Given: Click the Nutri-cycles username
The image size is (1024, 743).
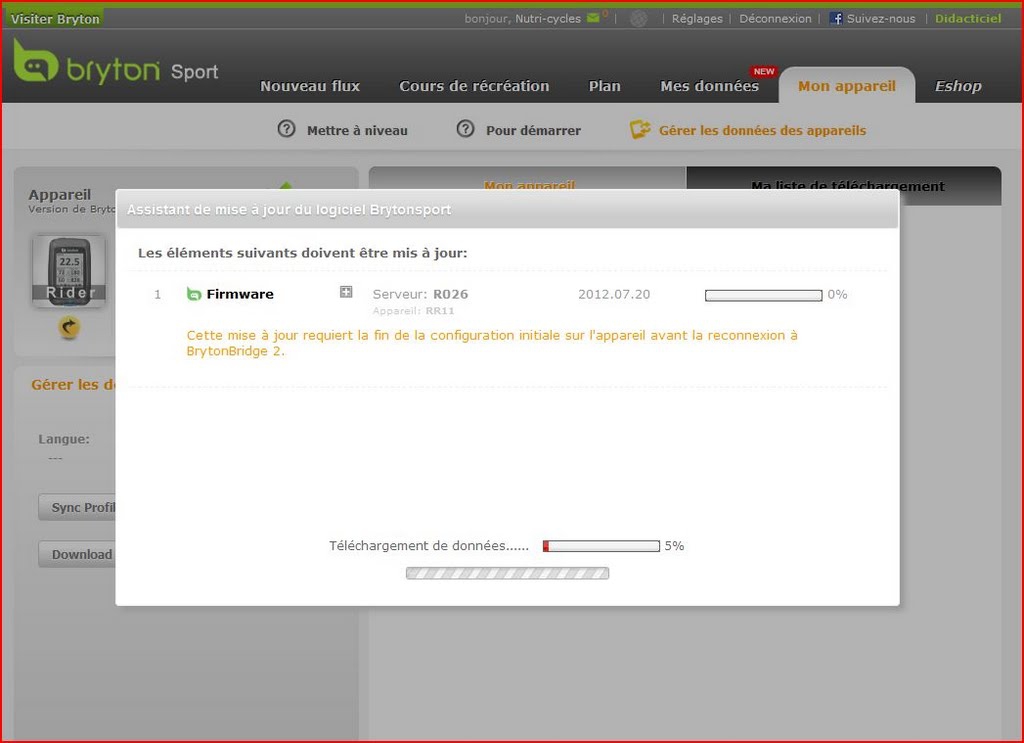Looking at the screenshot, I should [x=548, y=18].
